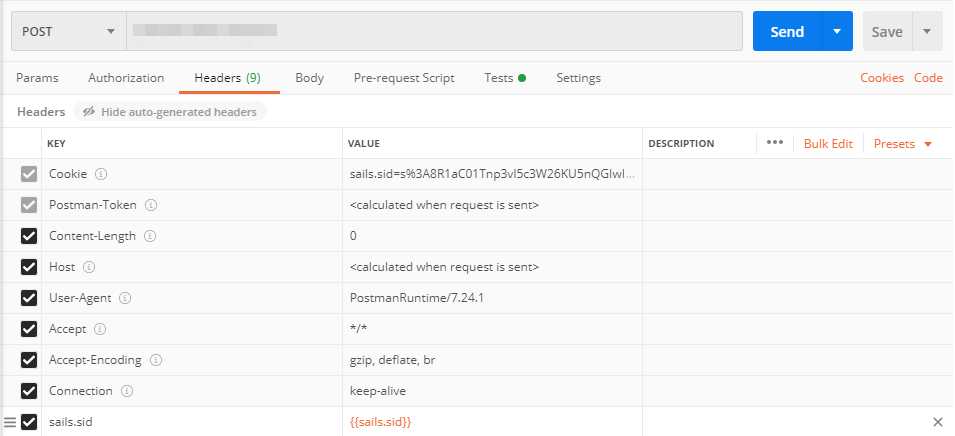Uncheck the sails.sid header checkbox

tap(29, 422)
